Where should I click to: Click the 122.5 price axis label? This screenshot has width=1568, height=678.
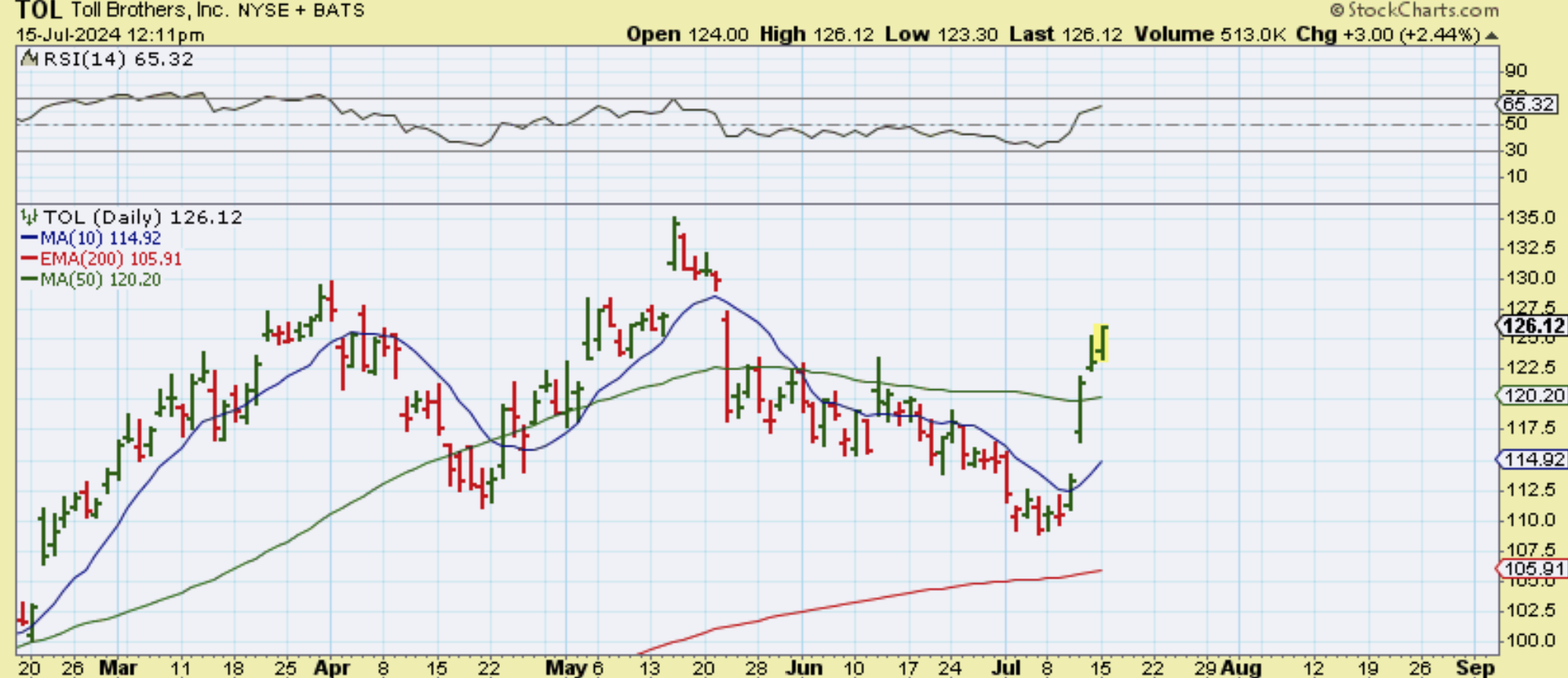1530,367
